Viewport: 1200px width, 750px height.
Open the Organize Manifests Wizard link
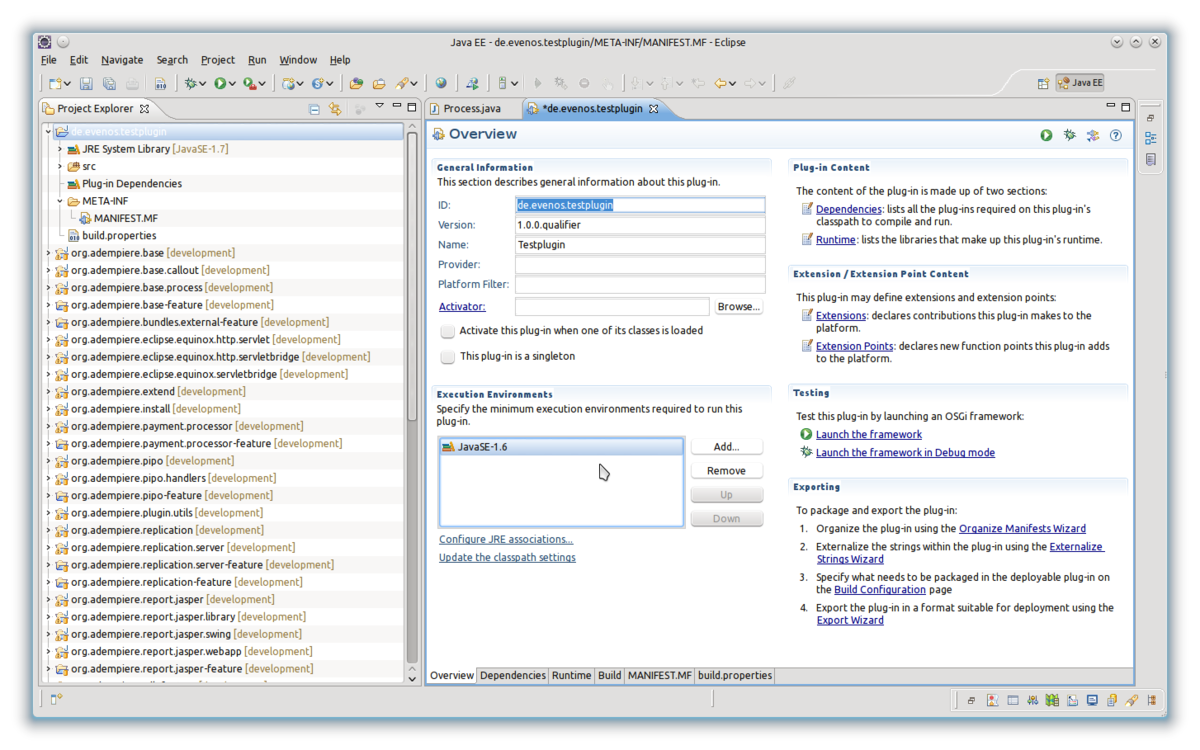point(1022,529)
